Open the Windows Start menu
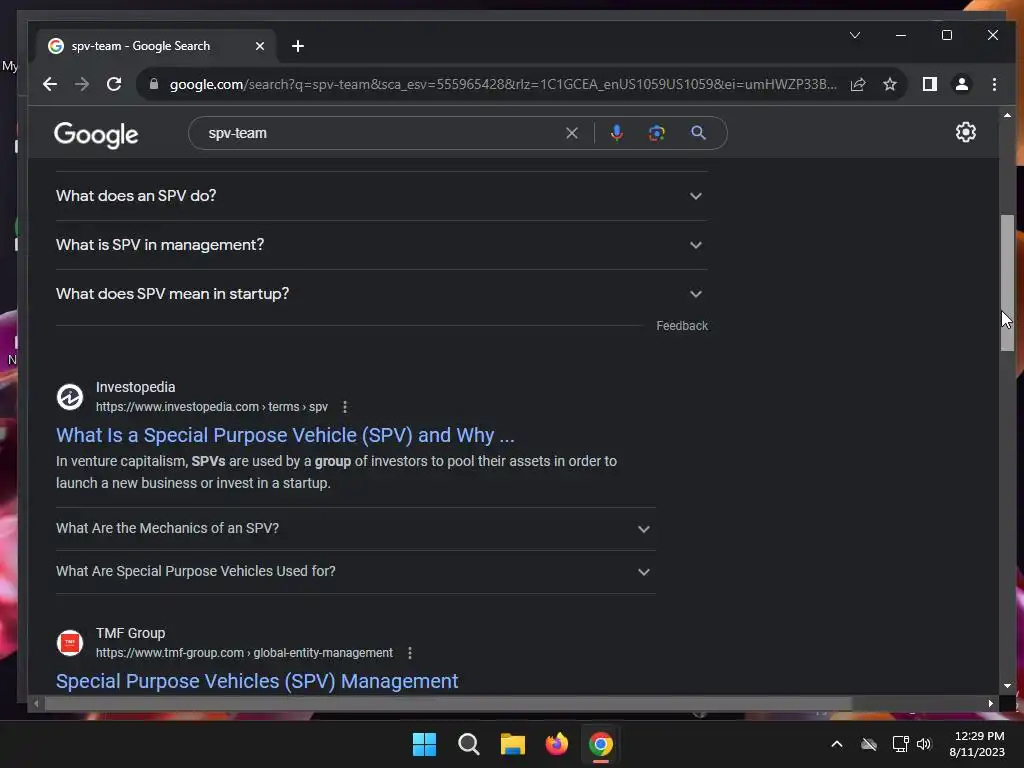 [424, 744]
